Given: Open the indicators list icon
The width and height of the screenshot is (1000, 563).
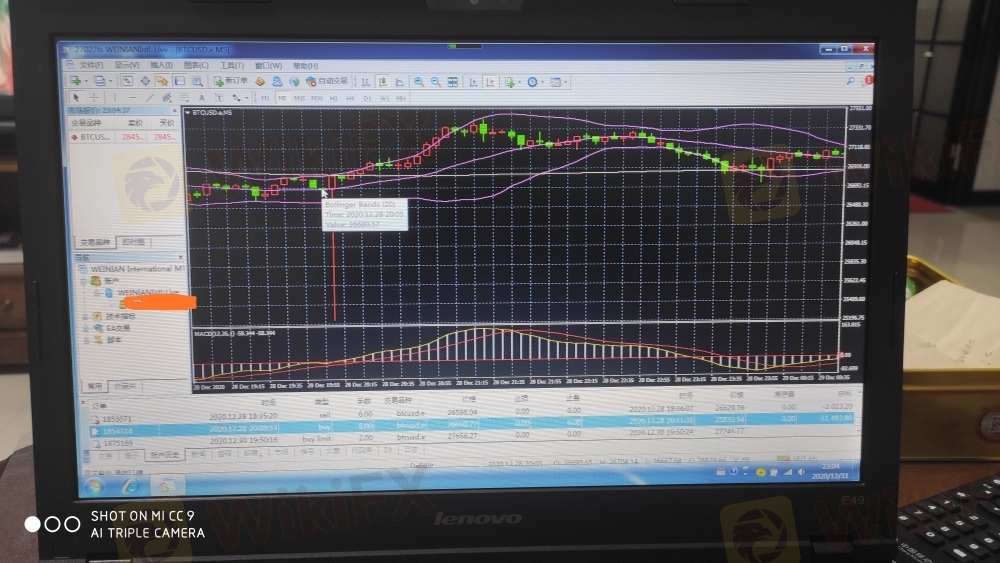Looking at the screenshot, I should click(x=510, y=82).
